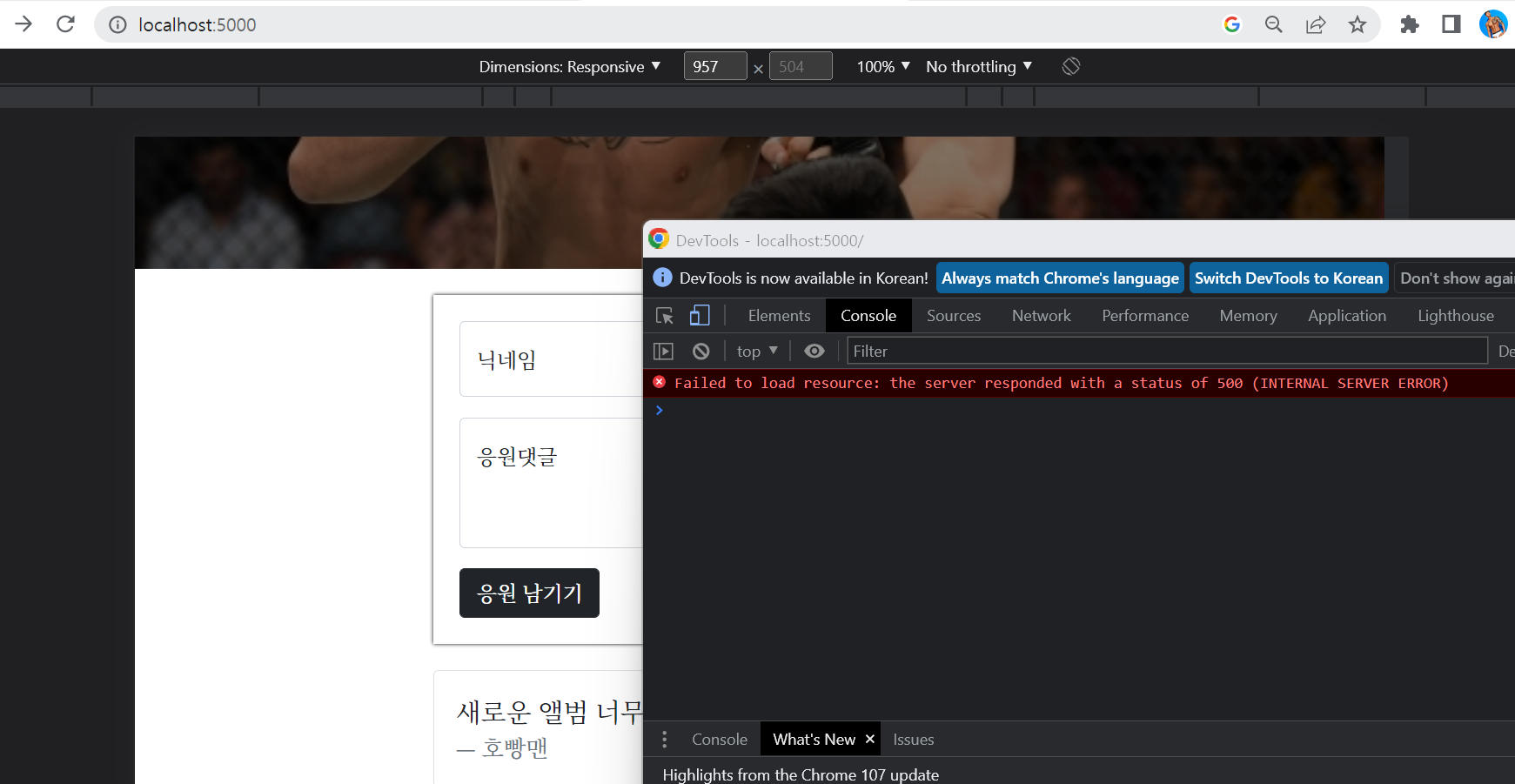View site information icon in address bar
1515x784 pixels.
click(117, 24)
